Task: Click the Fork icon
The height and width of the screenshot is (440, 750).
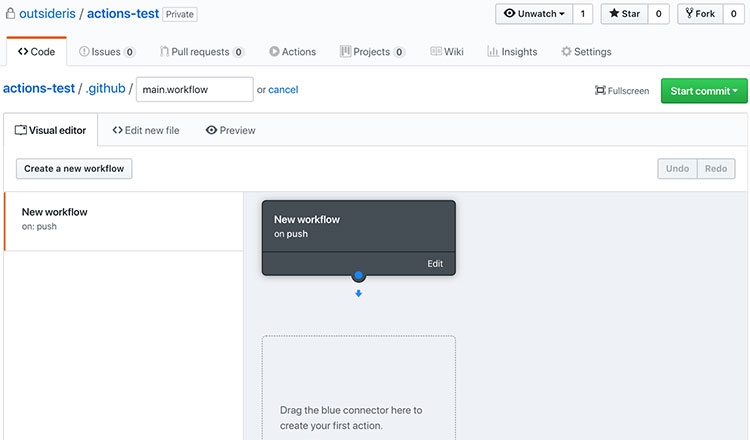Action: click(x=689, y=13)
